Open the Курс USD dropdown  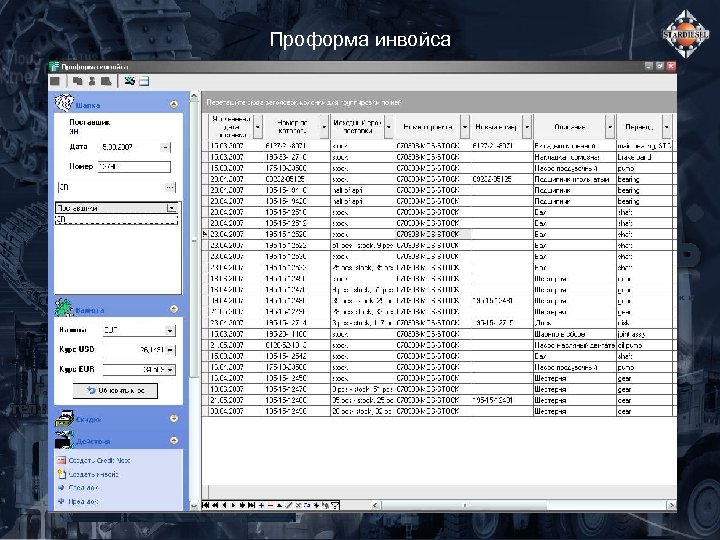(x=170, y=350)
